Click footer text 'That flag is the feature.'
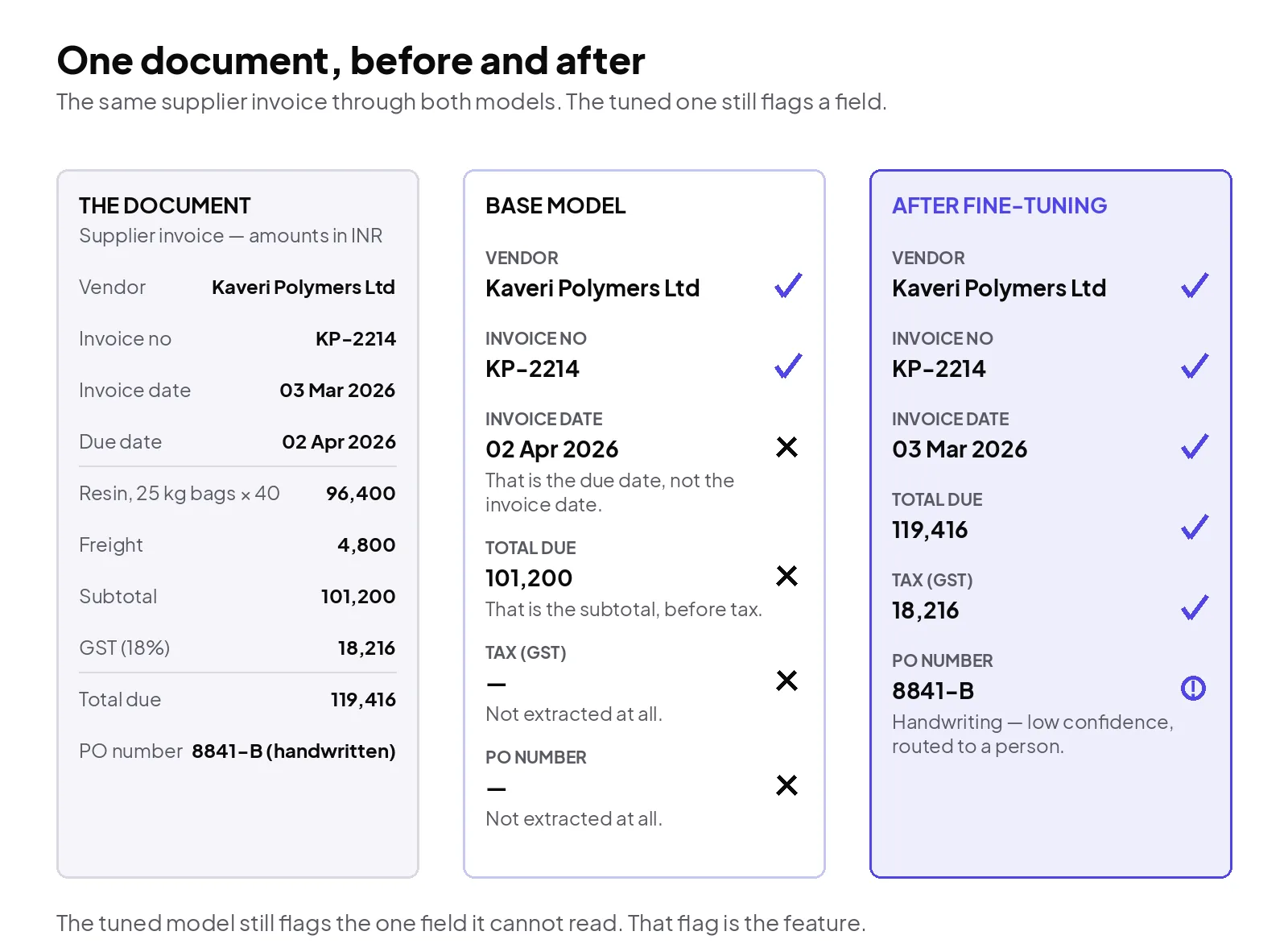Viewport: 1288px width, 952px height. [747, 923]
